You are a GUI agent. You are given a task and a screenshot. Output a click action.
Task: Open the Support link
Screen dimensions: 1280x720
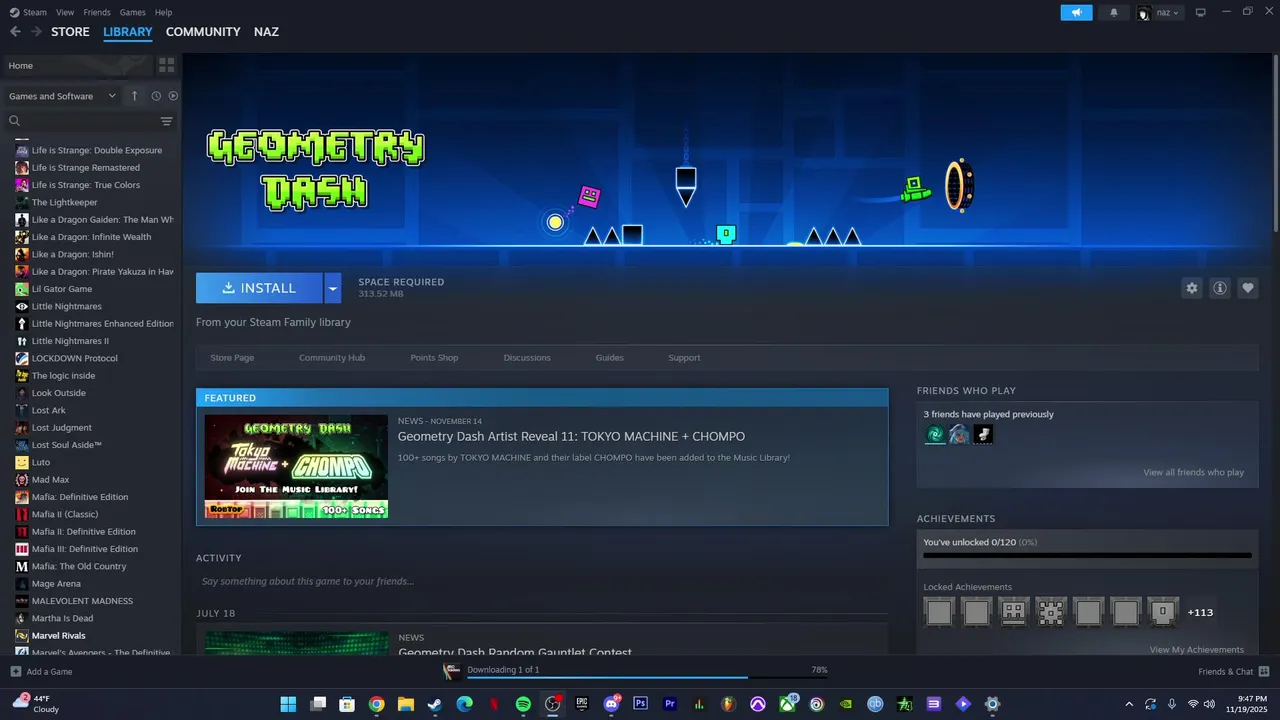point(684,358)
